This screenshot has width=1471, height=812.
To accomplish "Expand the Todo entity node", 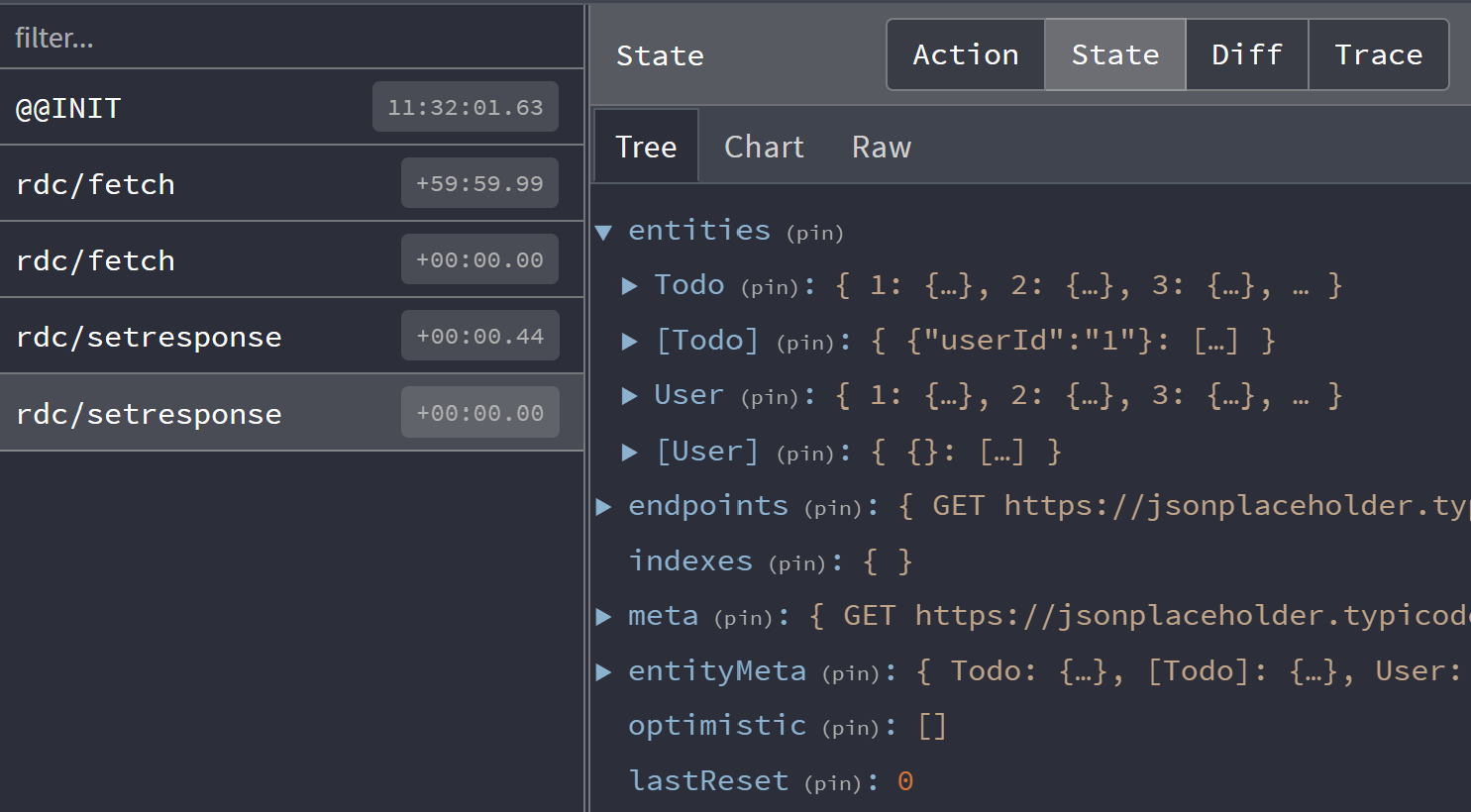I will pos(630,285).
